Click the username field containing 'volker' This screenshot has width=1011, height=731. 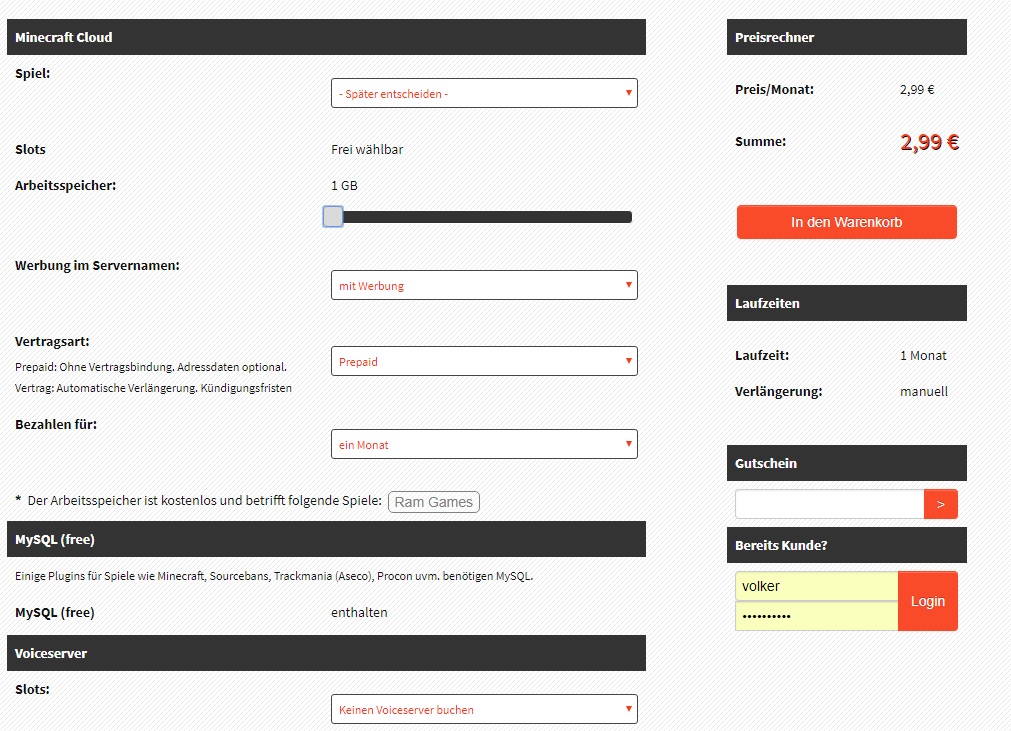[817, 586]
